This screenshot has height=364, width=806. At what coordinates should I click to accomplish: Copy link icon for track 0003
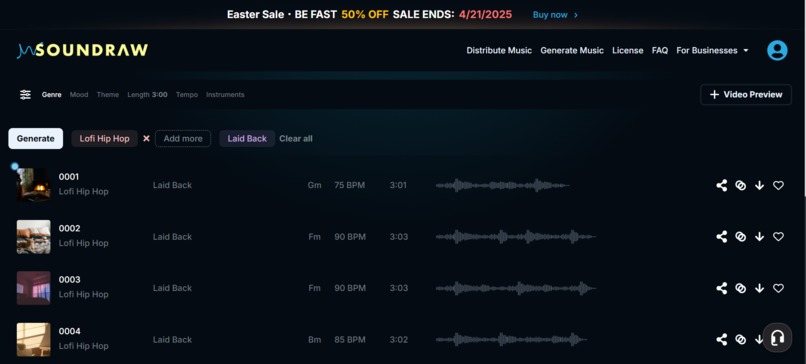(740, 288)
